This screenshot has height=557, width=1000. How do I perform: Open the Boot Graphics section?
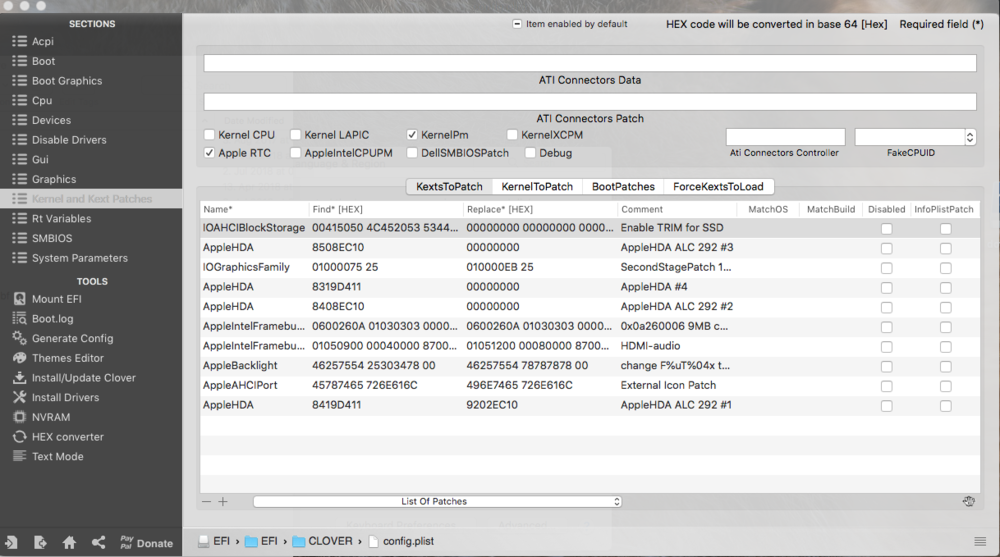pos(66,81)
